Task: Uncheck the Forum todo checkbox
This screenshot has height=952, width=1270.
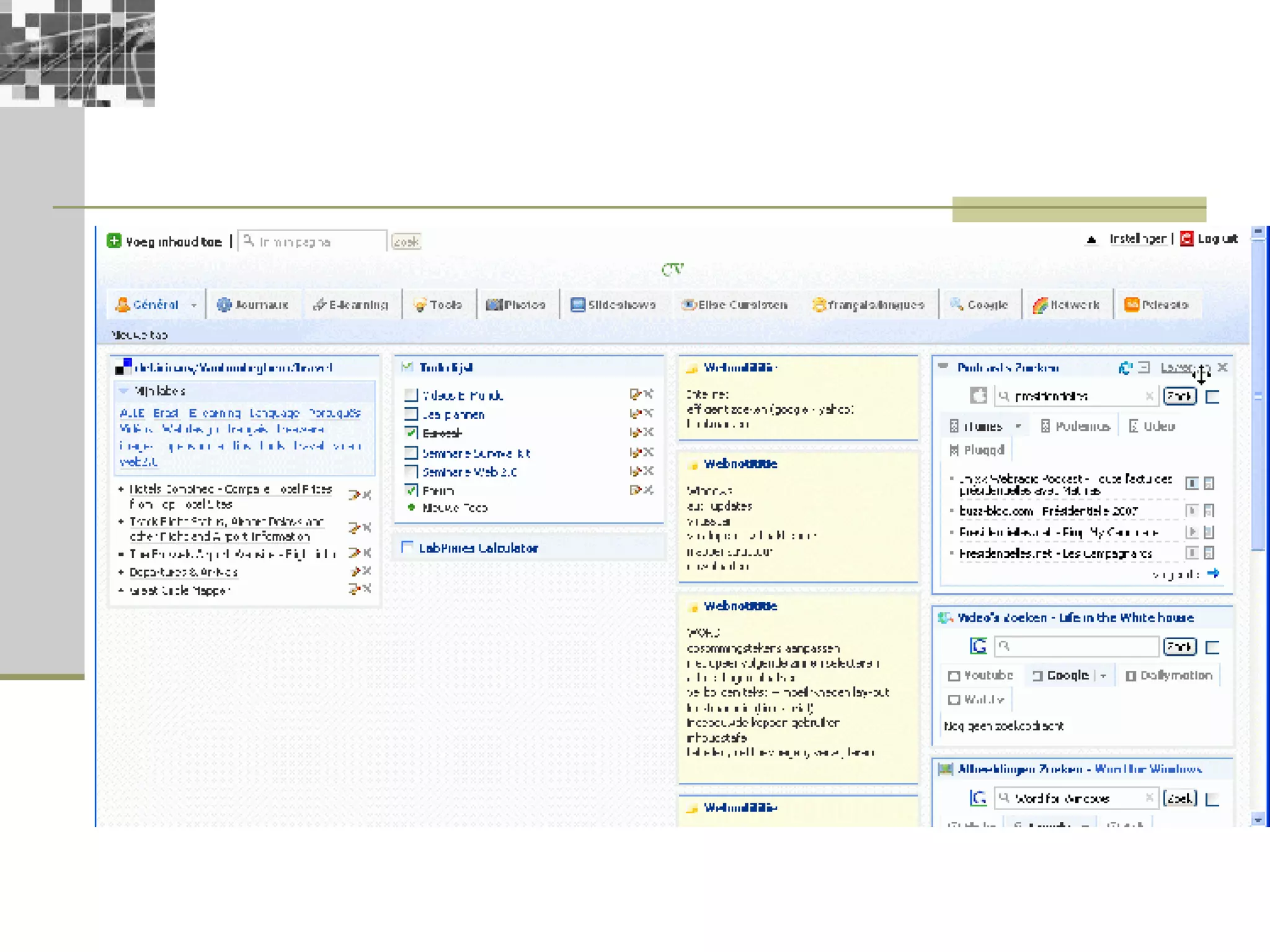Action: (411, 490)
